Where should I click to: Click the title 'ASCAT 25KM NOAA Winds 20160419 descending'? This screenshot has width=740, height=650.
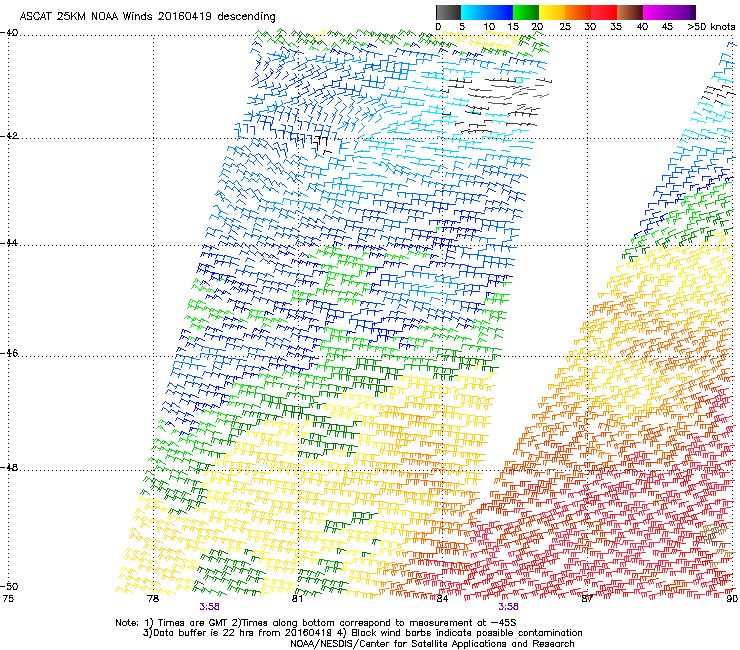[147, 16]
